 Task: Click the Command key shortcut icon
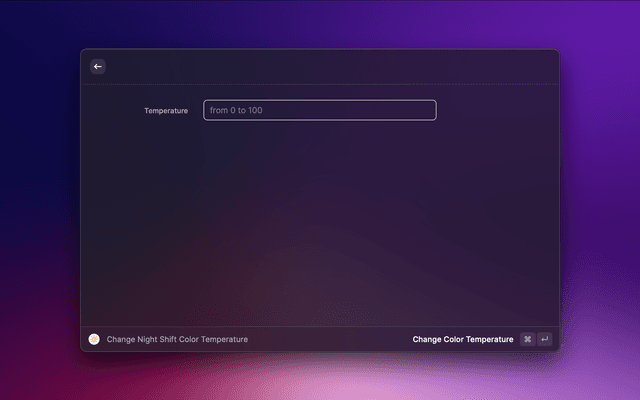[527, 339]
